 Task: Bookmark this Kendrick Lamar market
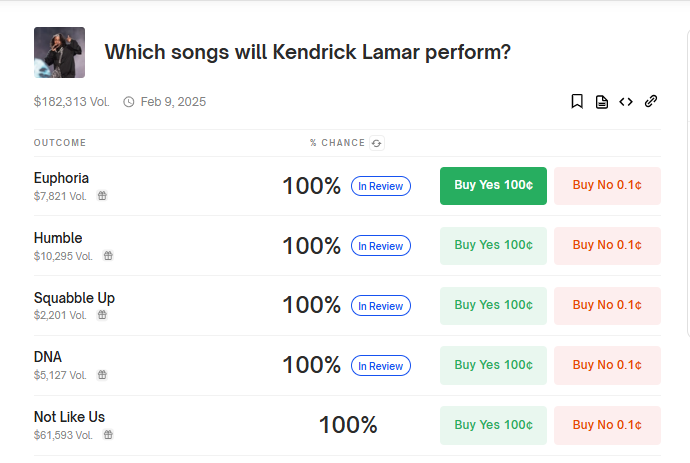tap(577, 101)
